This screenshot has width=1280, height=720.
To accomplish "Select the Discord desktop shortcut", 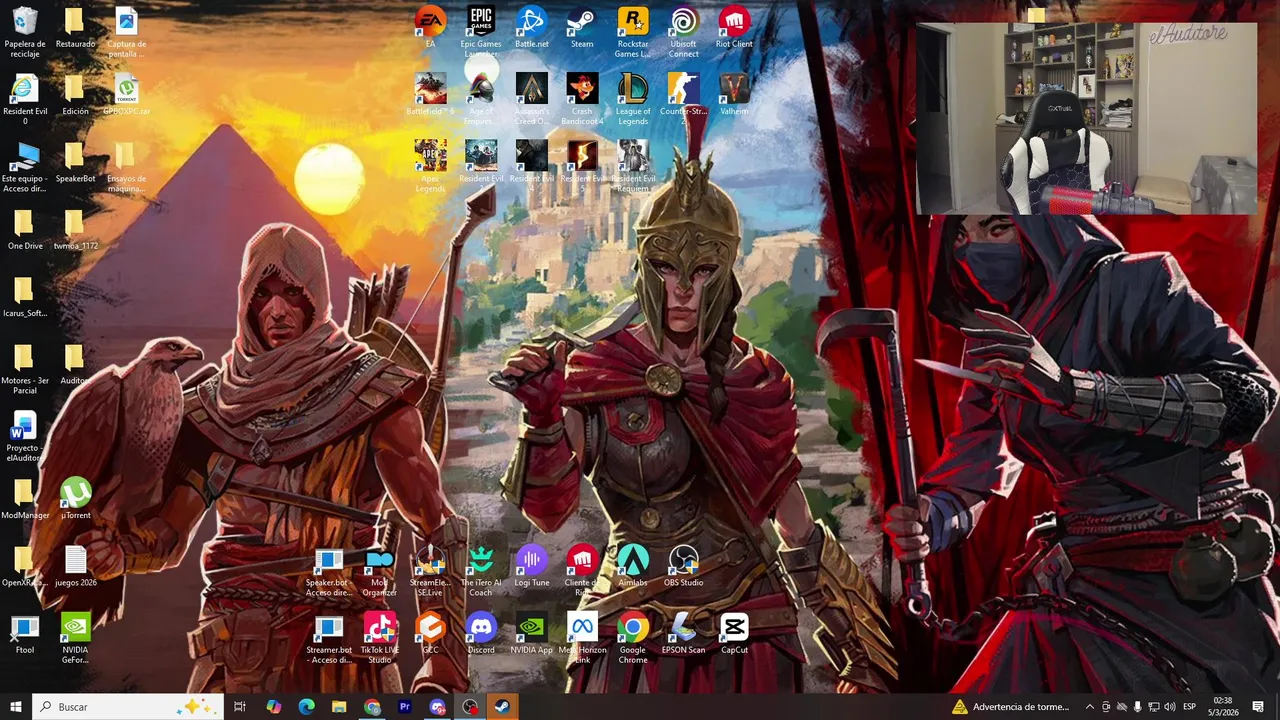I will (x=481, y=634).
